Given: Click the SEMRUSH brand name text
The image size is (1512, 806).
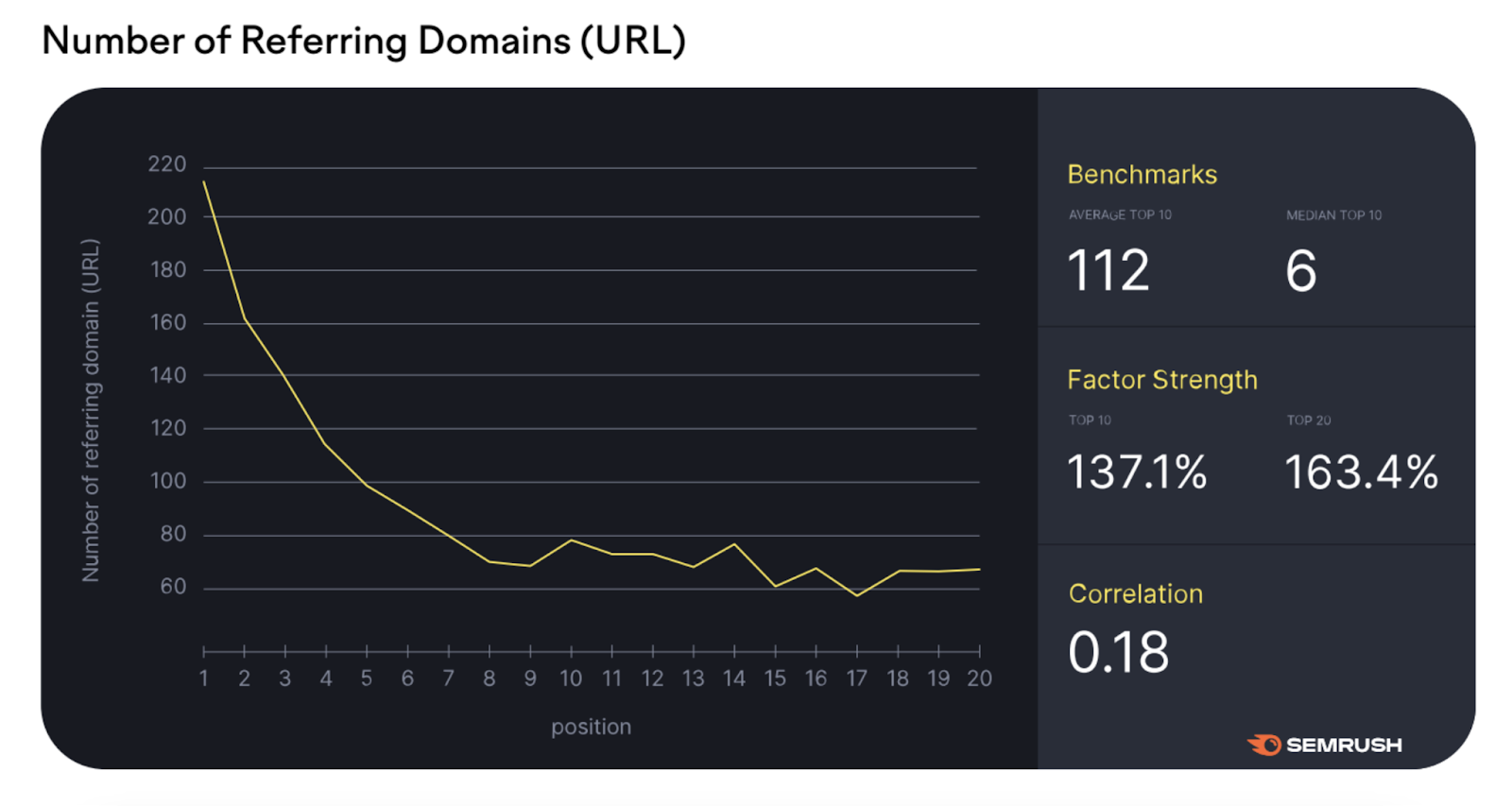Looking at the screenshot, I should click(x=1343, y=745).
